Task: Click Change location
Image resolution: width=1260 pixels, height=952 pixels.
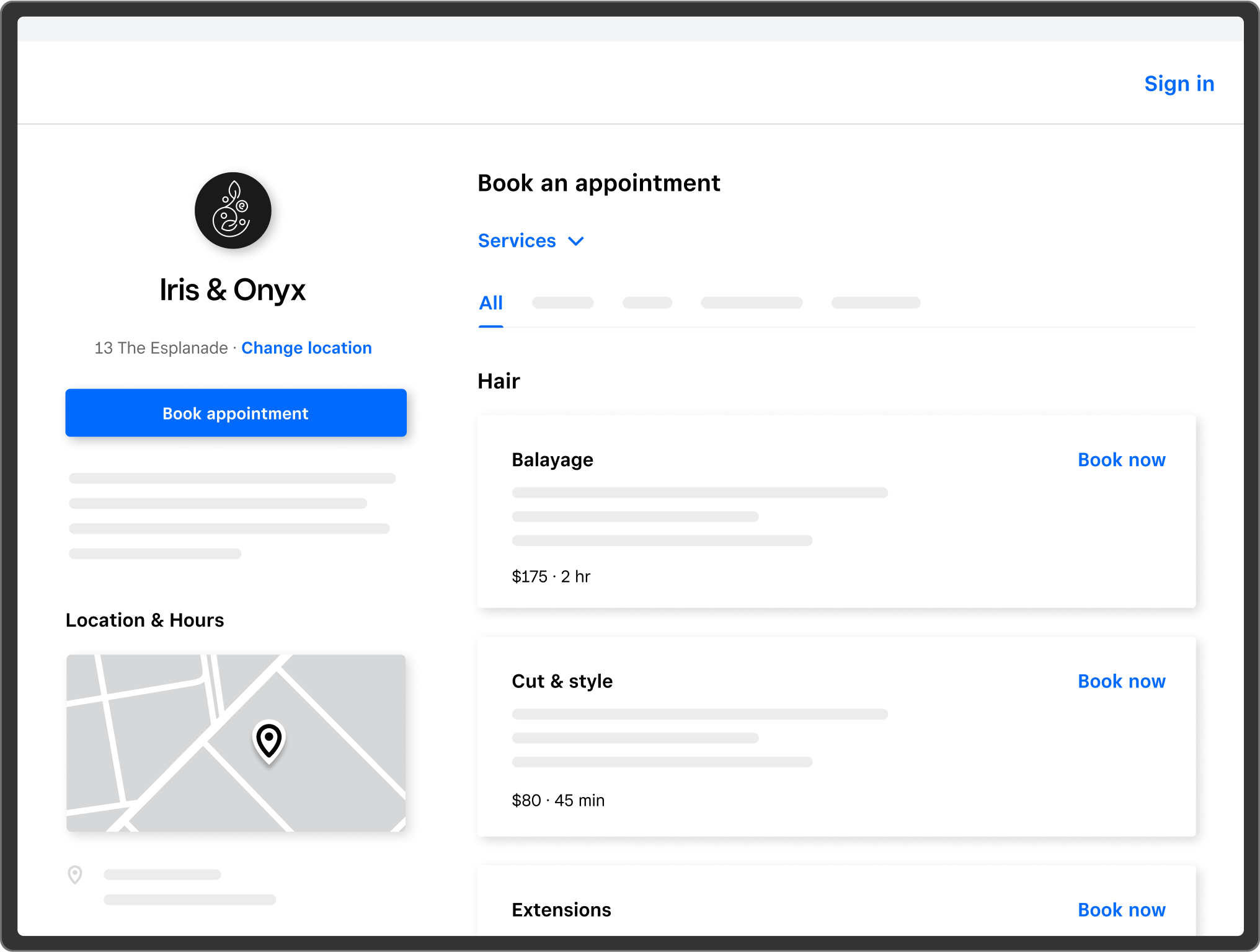Action: click(x=306, y=348)
